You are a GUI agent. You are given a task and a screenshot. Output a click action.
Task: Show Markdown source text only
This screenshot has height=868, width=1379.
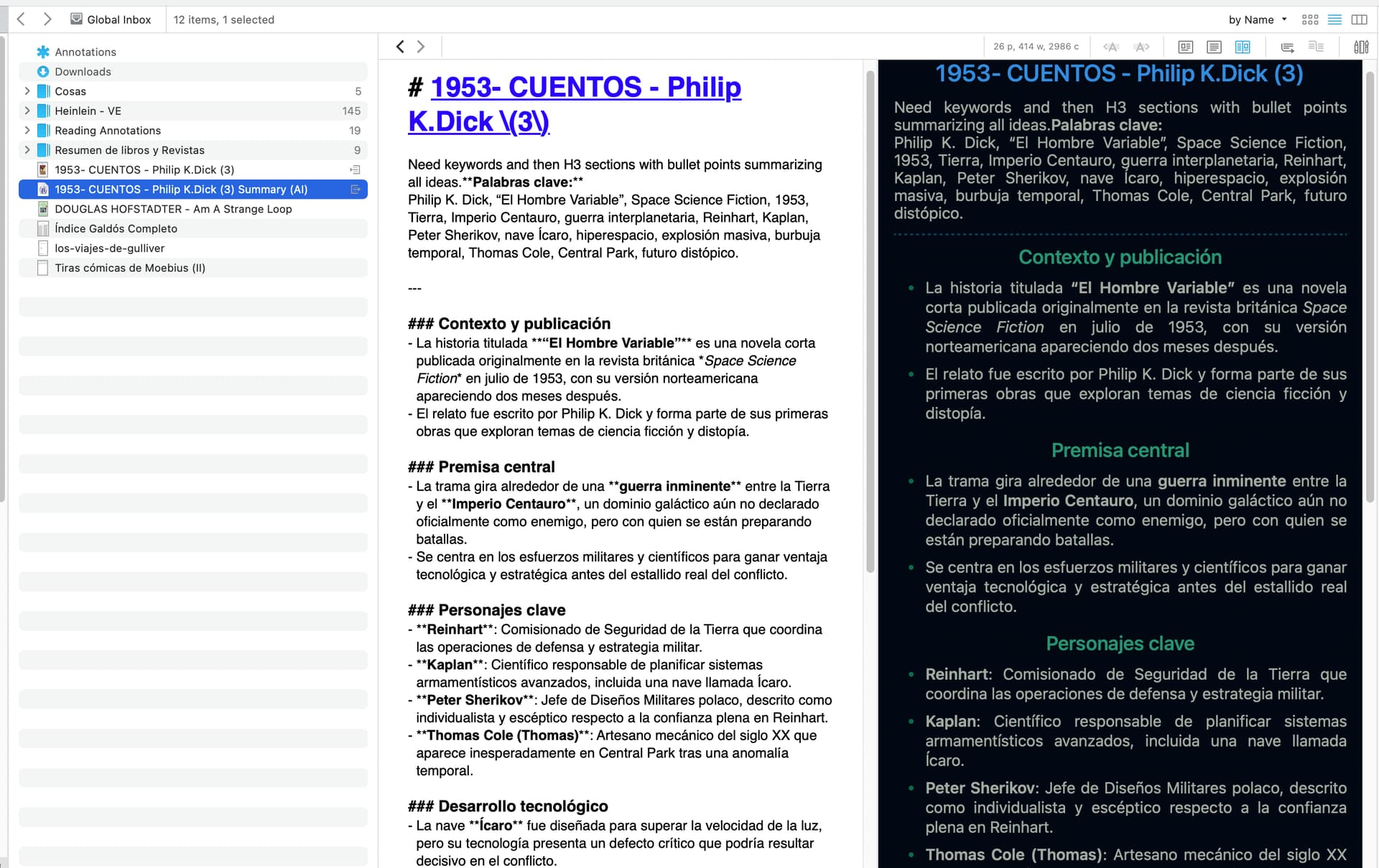(x=1214, y=47)
